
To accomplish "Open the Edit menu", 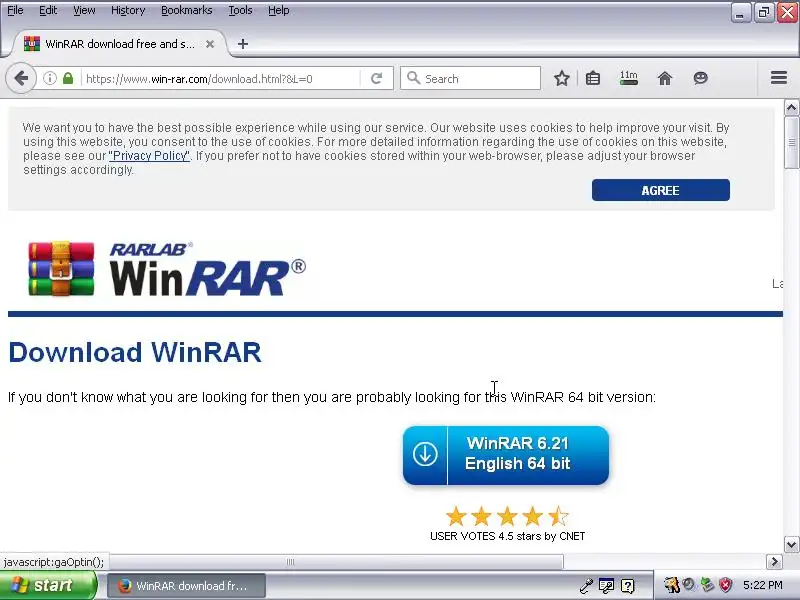I will (x=48, y=10).
